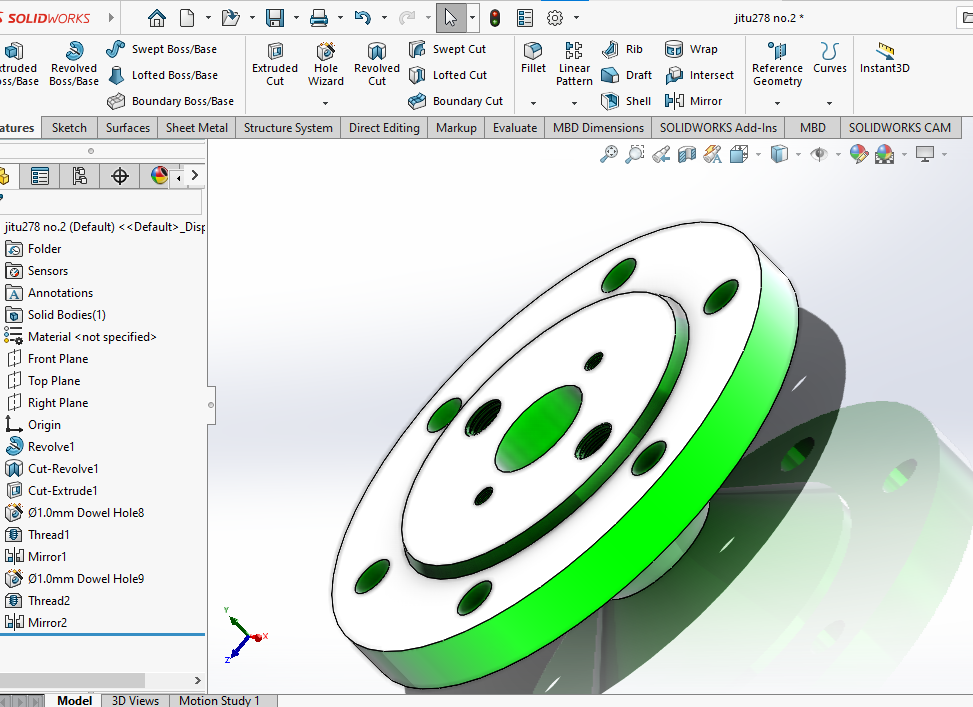Open the Apply Scene dropdown arrow
This screenshot has height=707, width=973.
[x=904, y=155]
